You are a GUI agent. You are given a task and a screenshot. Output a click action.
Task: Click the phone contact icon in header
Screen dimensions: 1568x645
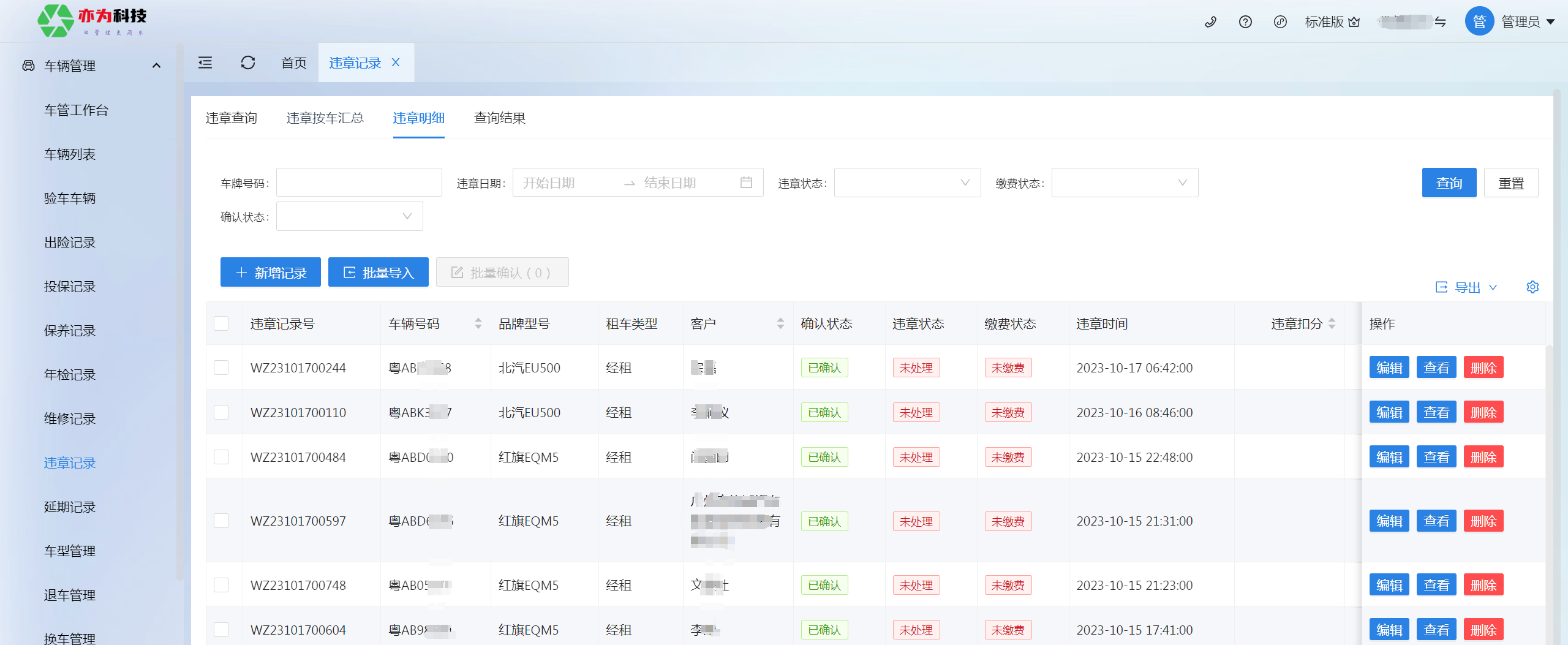(1210, 22)
